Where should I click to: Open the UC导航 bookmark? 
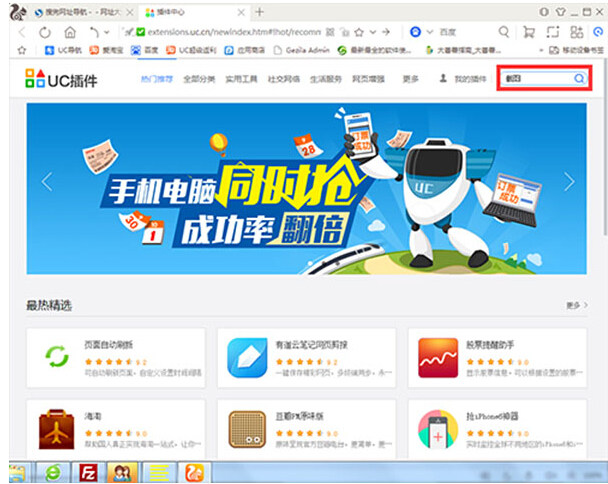click(x=64, y=50)
